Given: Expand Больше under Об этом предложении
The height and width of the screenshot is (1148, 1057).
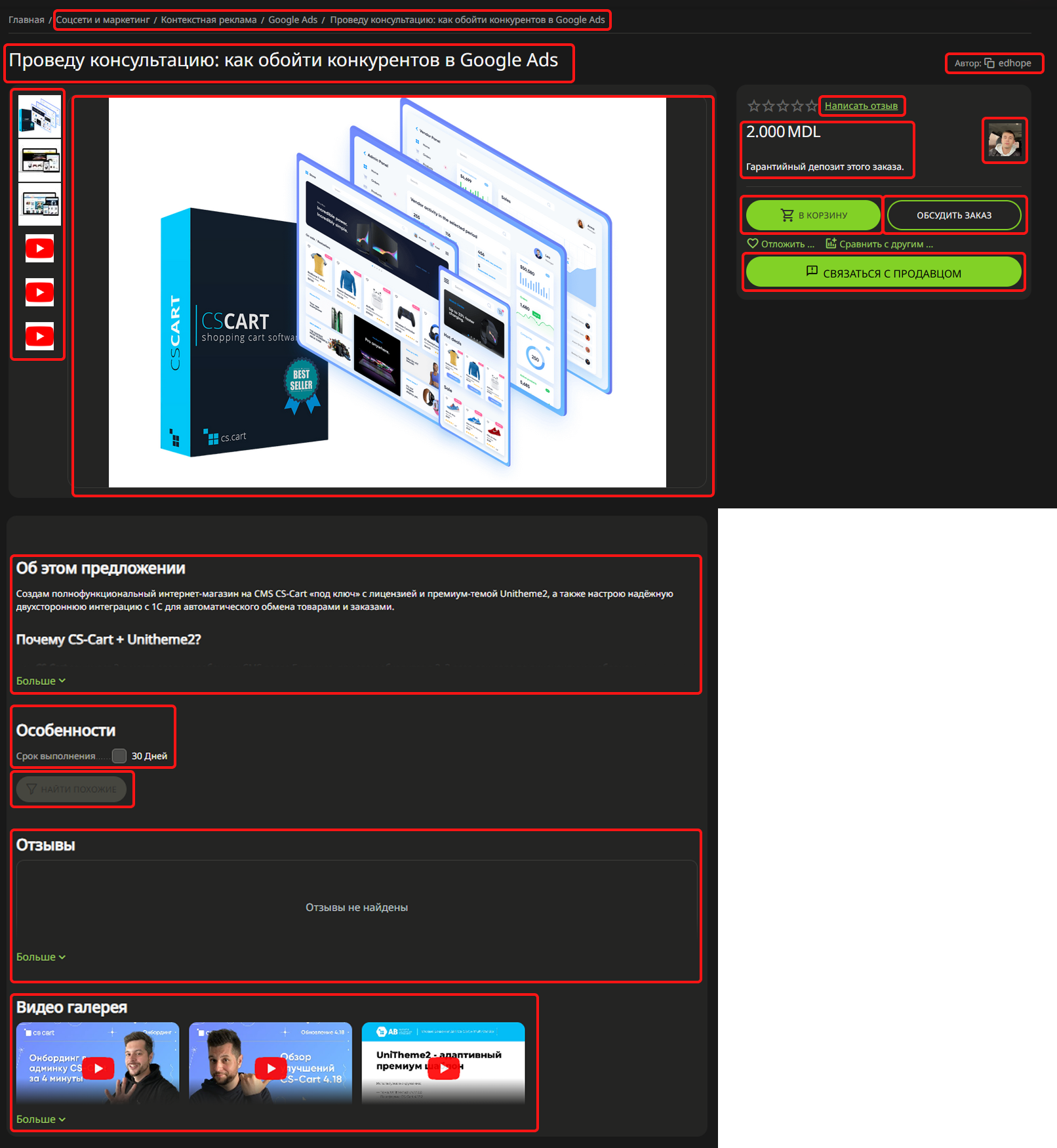Looking at the screenshot, I should tap(41, 681).
